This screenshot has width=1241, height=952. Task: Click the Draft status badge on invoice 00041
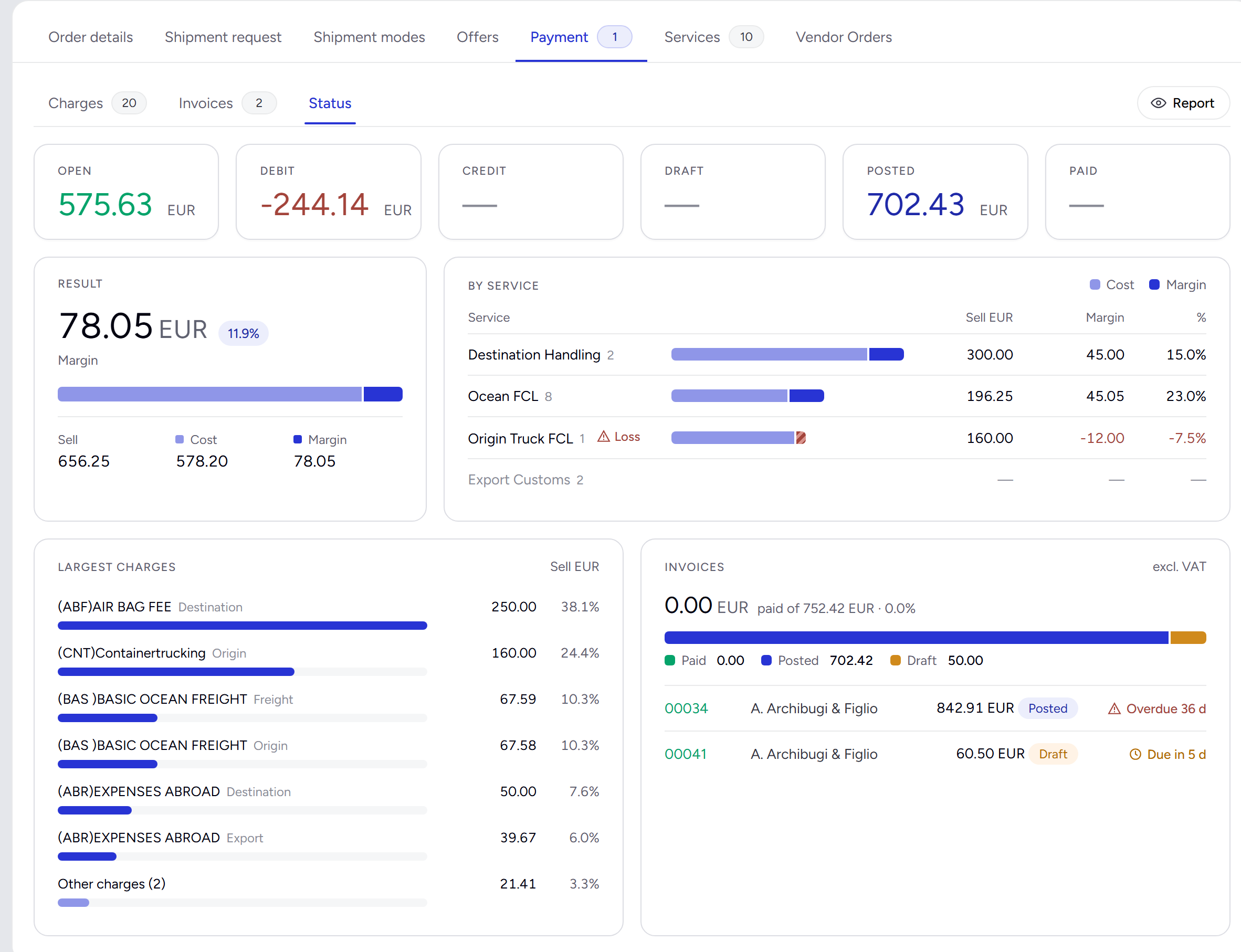coord(1053,754)
